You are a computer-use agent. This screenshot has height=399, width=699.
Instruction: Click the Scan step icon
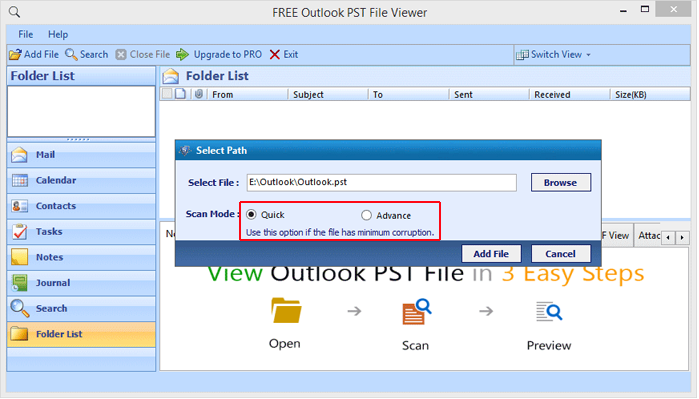(x=416, y=312)
